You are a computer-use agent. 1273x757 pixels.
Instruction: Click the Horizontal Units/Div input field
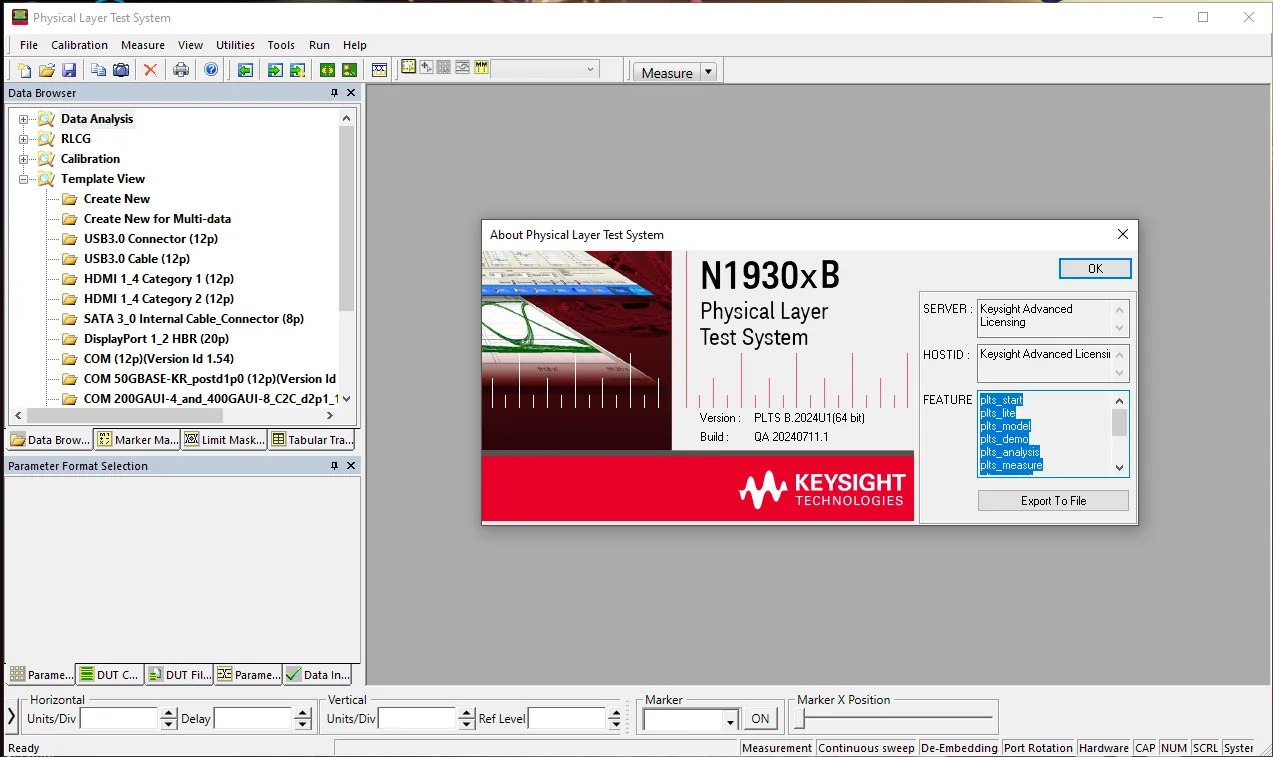118,718
